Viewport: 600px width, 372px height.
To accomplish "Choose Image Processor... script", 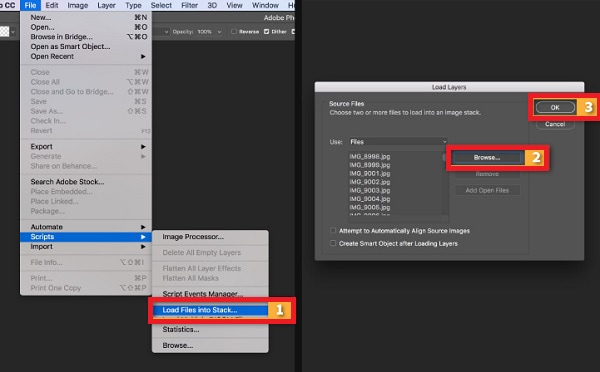I will point(210,237).
